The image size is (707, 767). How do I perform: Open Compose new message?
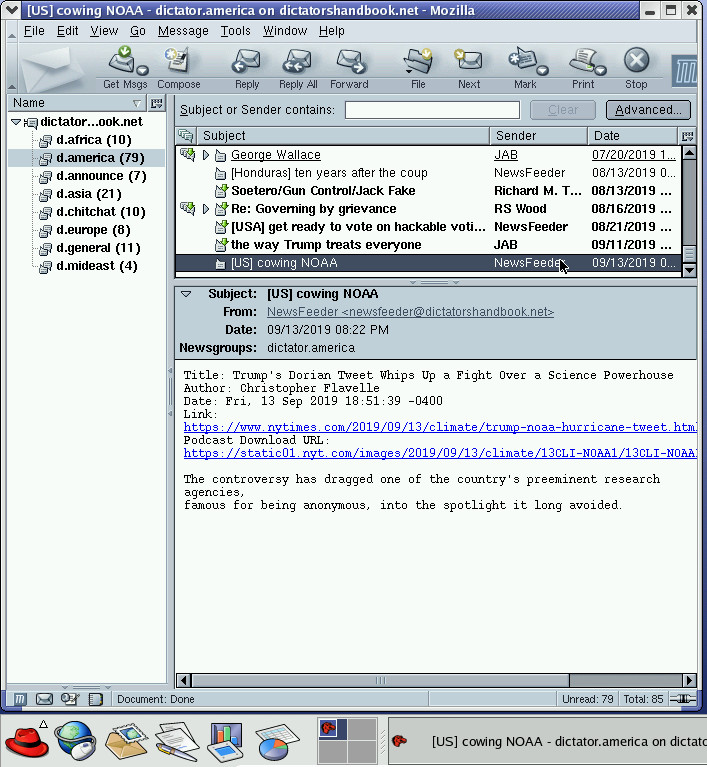point(179,68)
